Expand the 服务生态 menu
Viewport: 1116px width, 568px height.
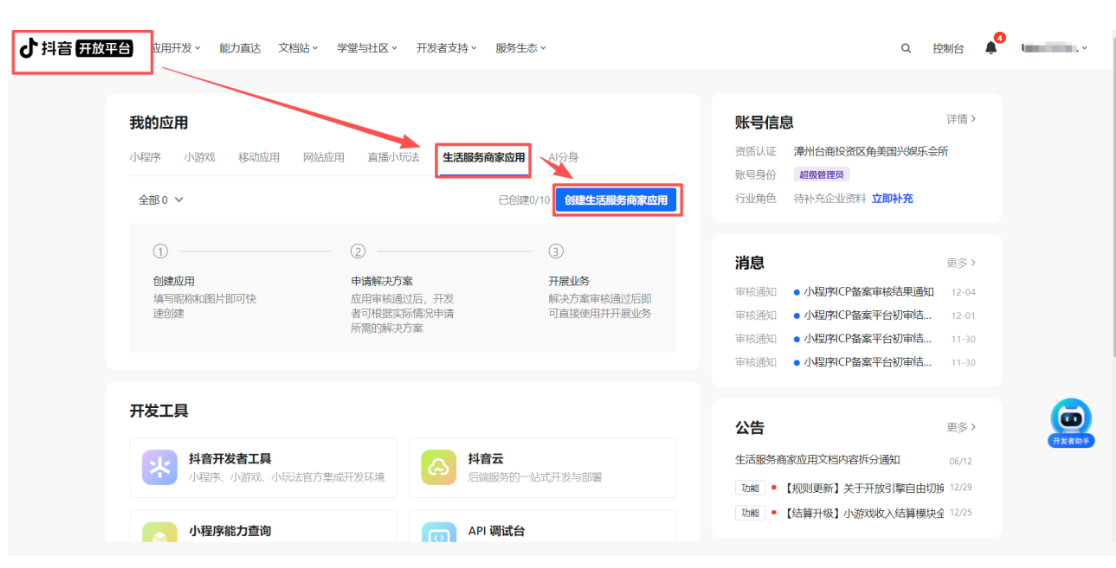520,48
